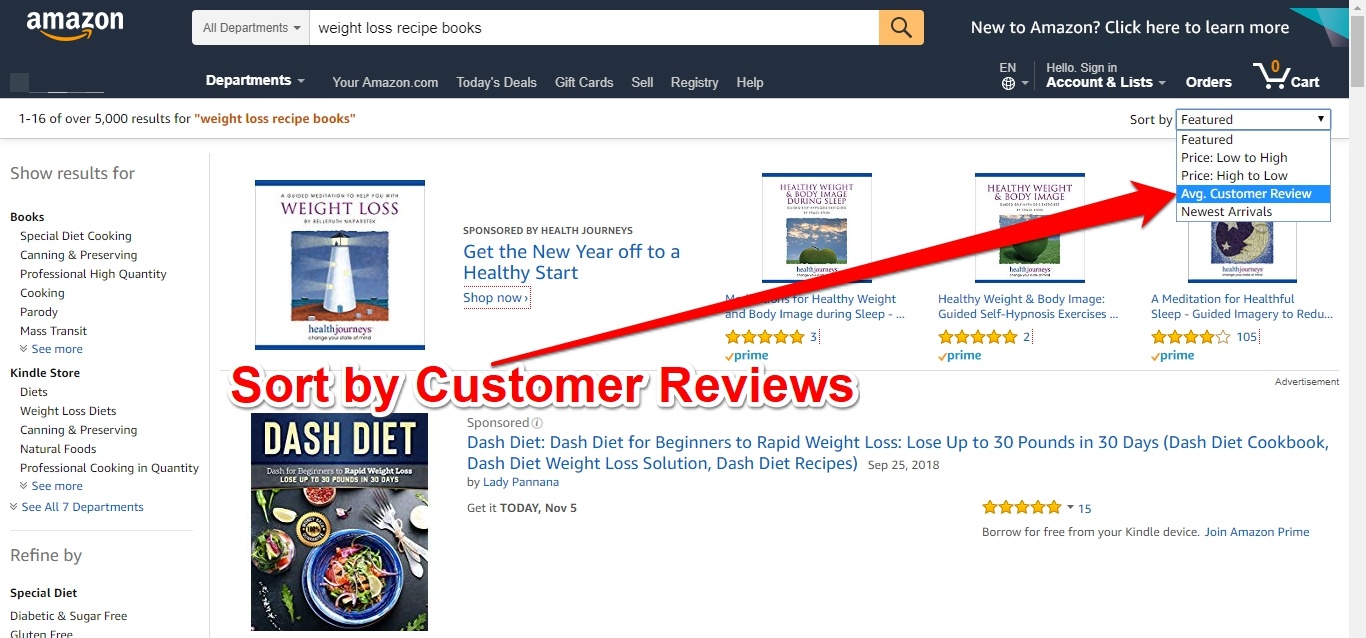Image resolution: width=1366 pixels, height=638 pixels.
Task: Click the sponsored info icon beside Sponsored
Action: click(537, 423)
